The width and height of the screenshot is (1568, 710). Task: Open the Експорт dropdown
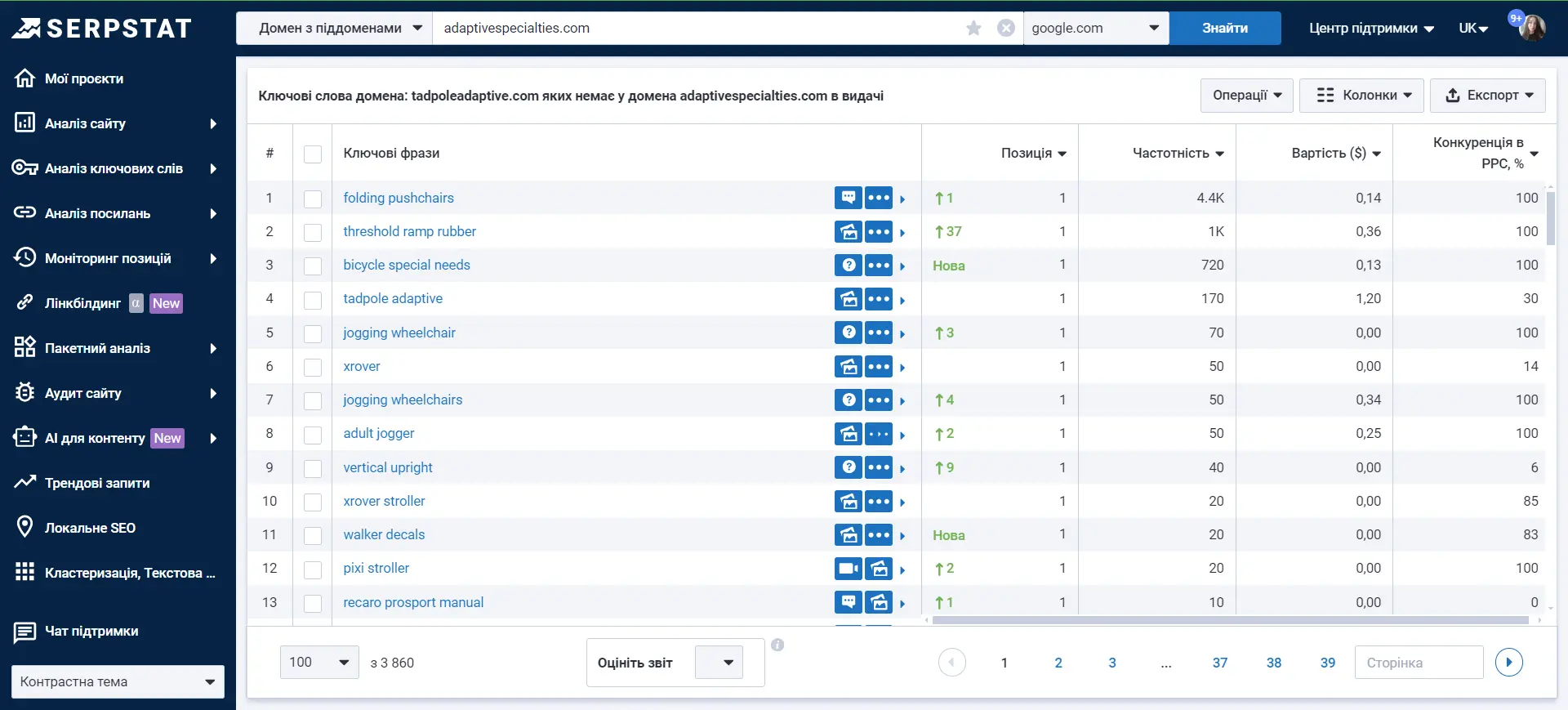(1488, 96)
